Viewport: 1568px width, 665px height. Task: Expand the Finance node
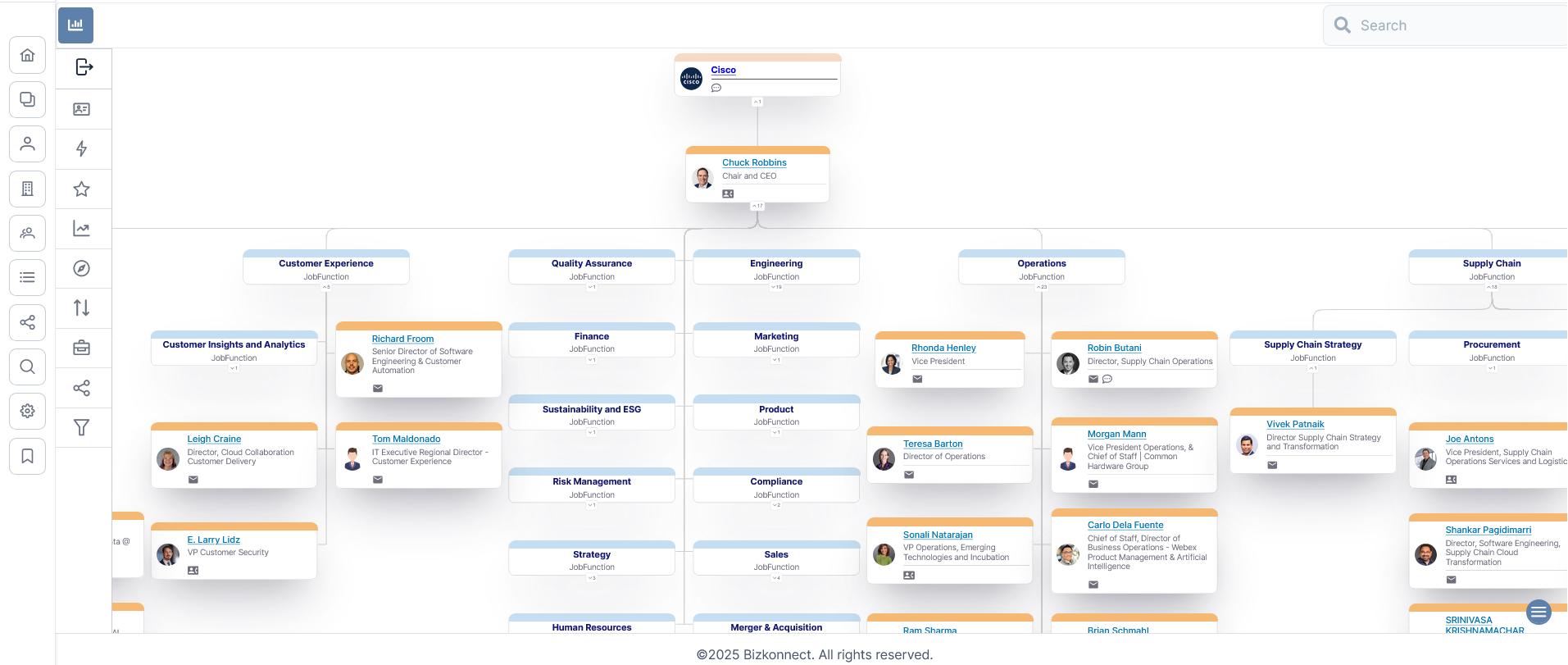tap(592, 360)
